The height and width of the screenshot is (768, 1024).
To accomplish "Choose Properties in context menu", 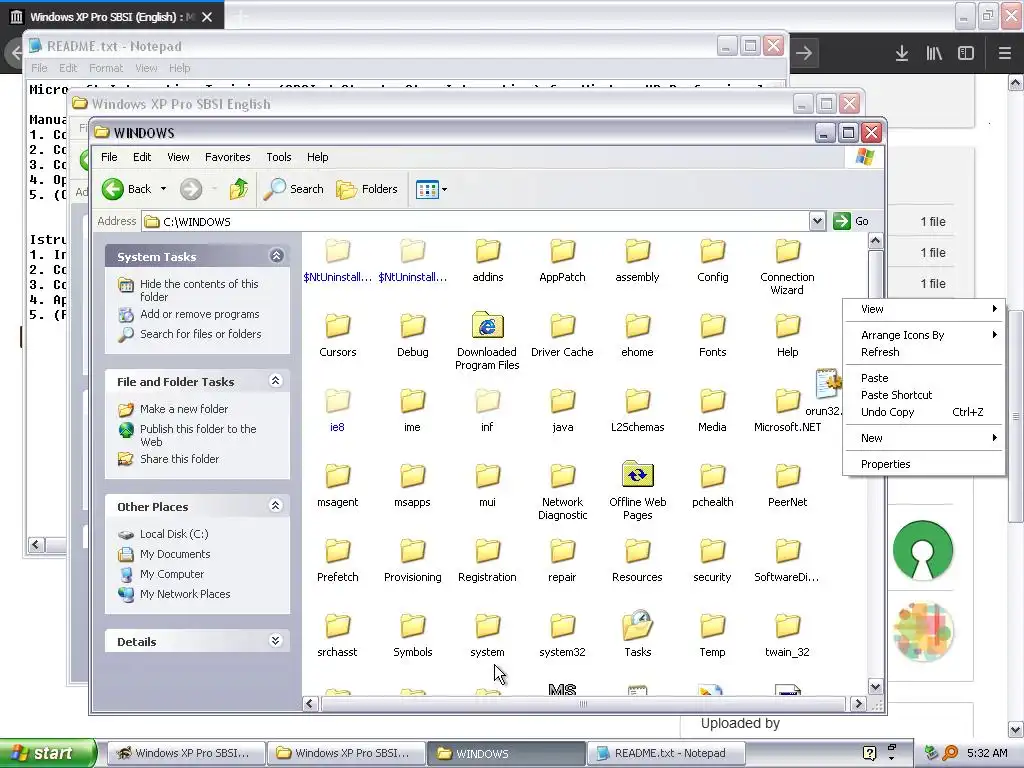I will point(923,465).
